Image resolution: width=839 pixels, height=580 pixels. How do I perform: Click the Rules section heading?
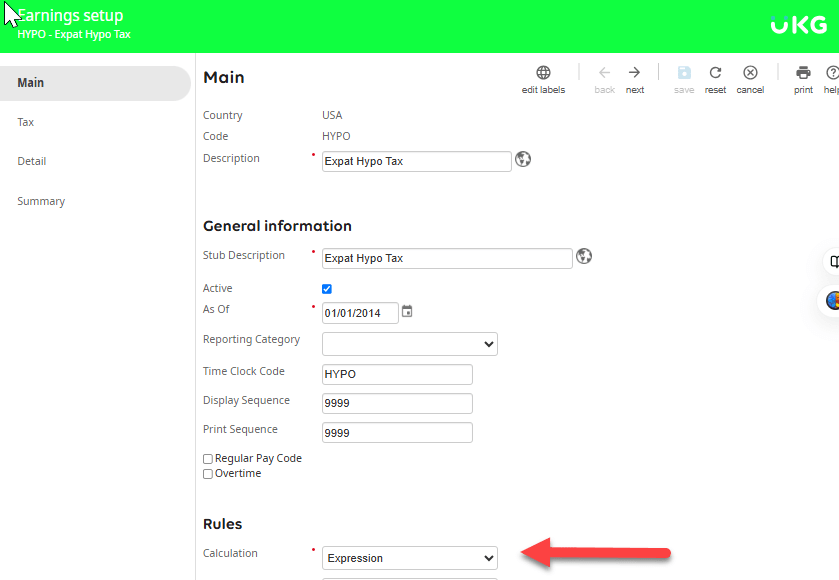[x=223, y=524]
